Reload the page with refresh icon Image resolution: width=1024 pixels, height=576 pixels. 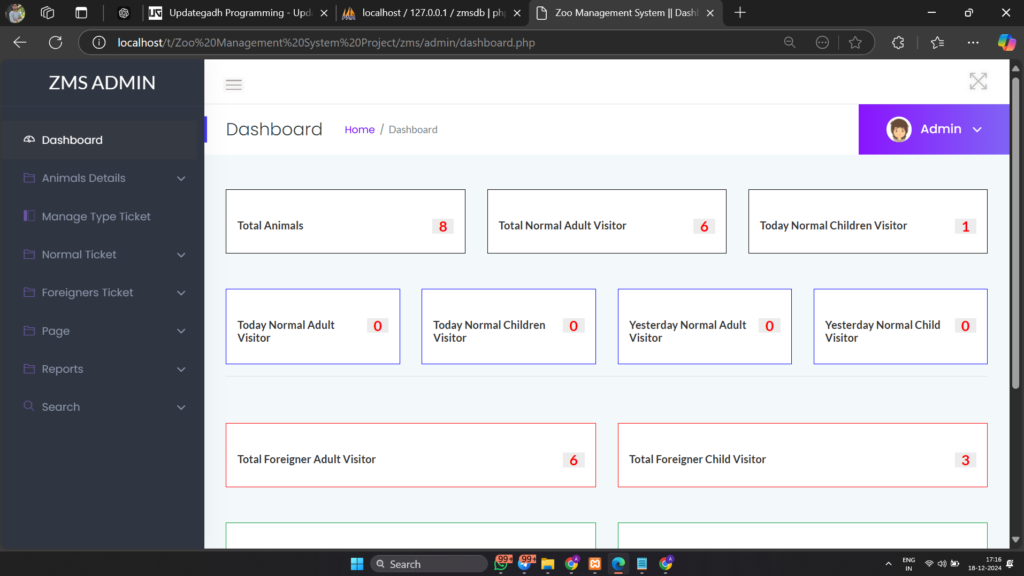[56, 42]
